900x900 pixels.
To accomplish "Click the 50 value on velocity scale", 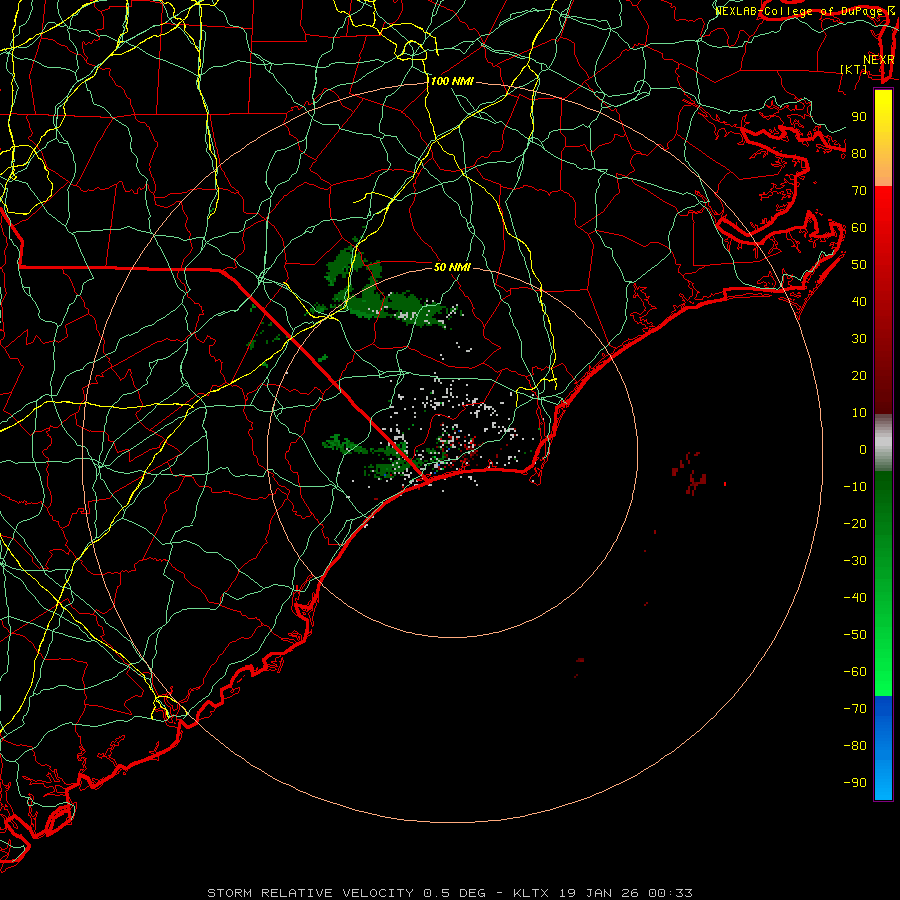I will pos(859,265).
